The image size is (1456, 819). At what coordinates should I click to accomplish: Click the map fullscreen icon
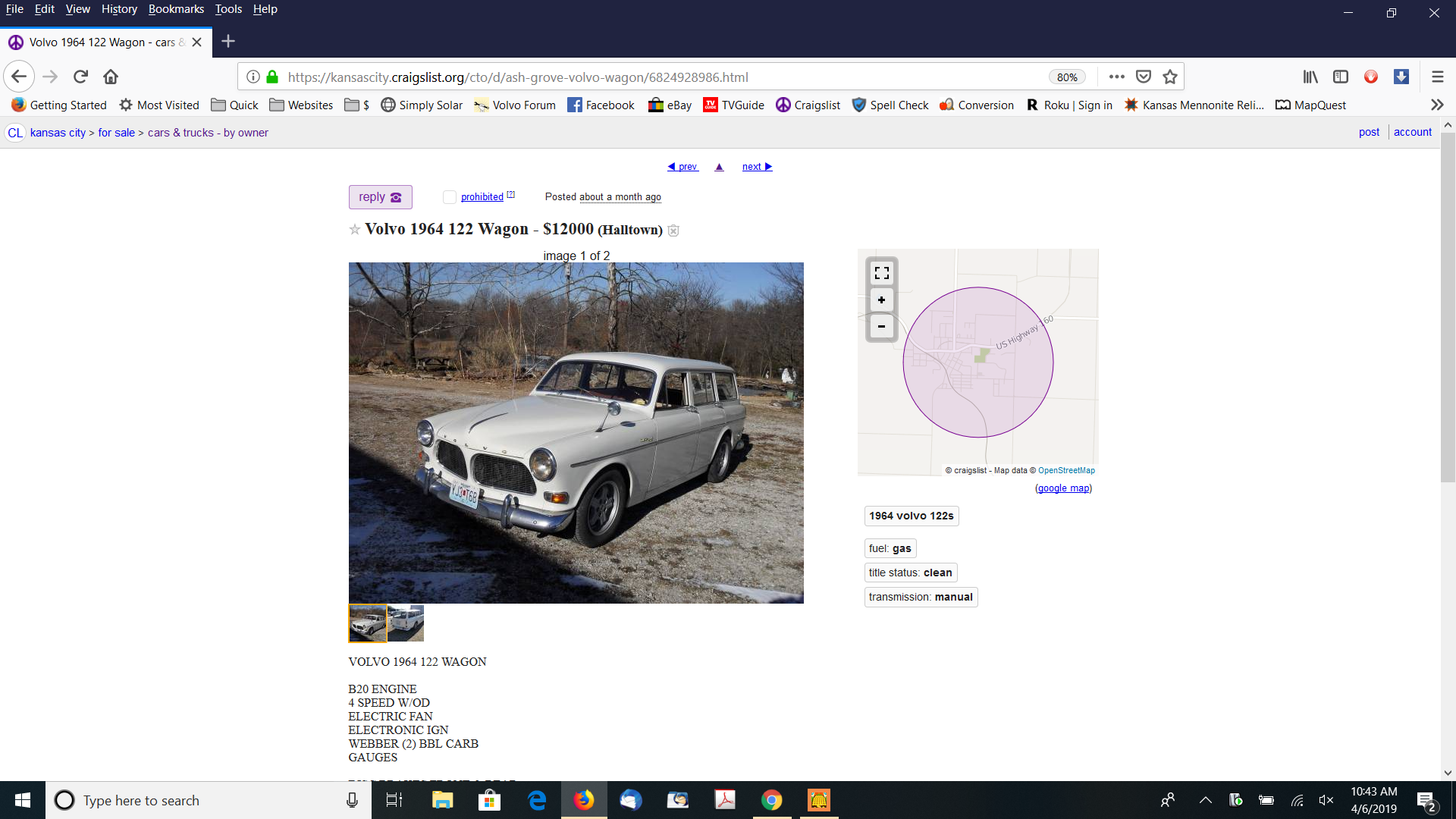coord(881,272)
